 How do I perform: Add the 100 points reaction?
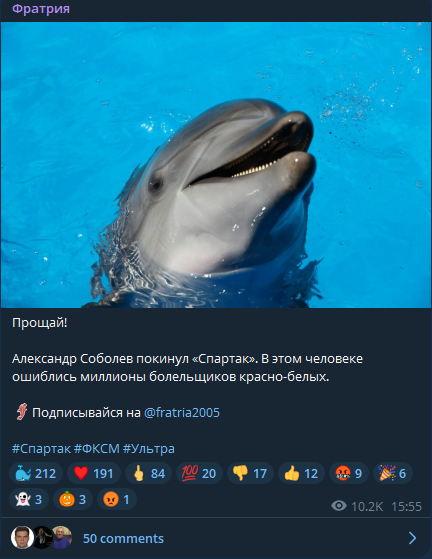(x=199, y=473)
